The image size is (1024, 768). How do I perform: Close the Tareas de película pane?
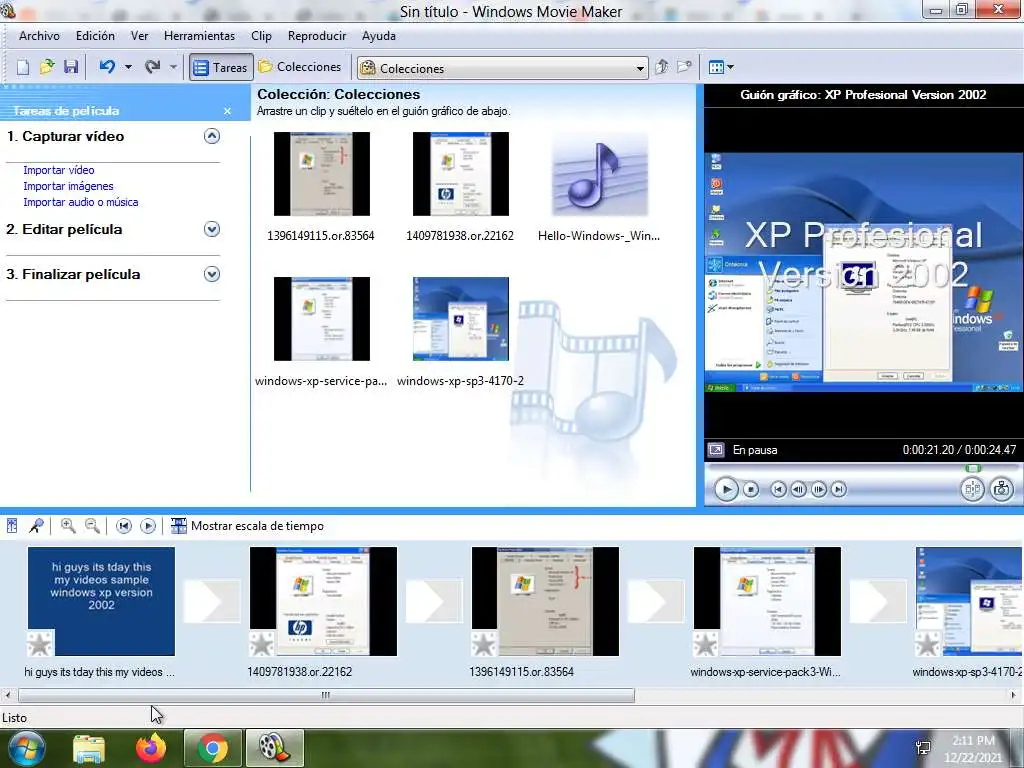click(x=227, y=111)
